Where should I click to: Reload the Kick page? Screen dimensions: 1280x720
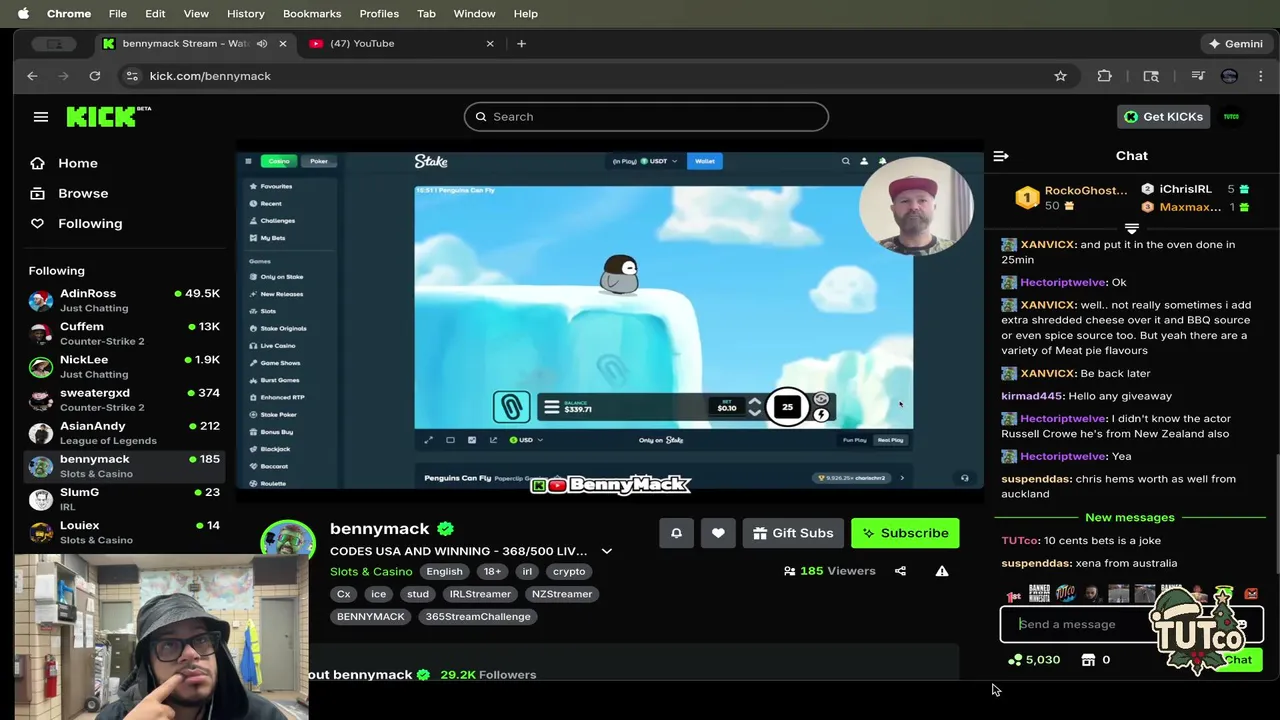click(x=95, y=76)
